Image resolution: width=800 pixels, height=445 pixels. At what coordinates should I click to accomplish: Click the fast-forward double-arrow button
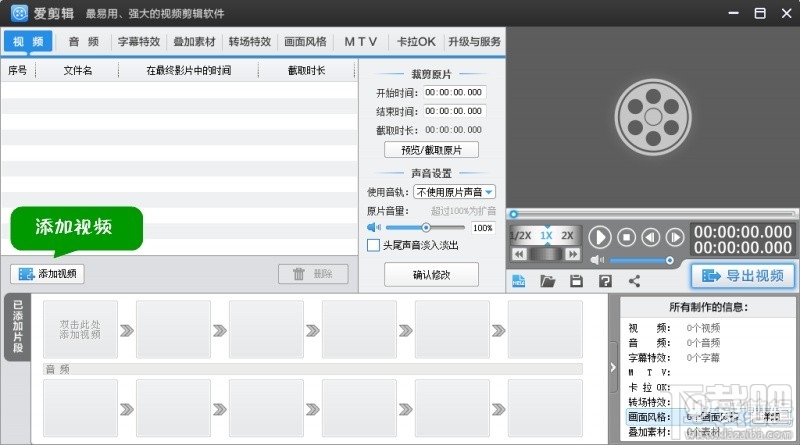(x=573, y=254)
